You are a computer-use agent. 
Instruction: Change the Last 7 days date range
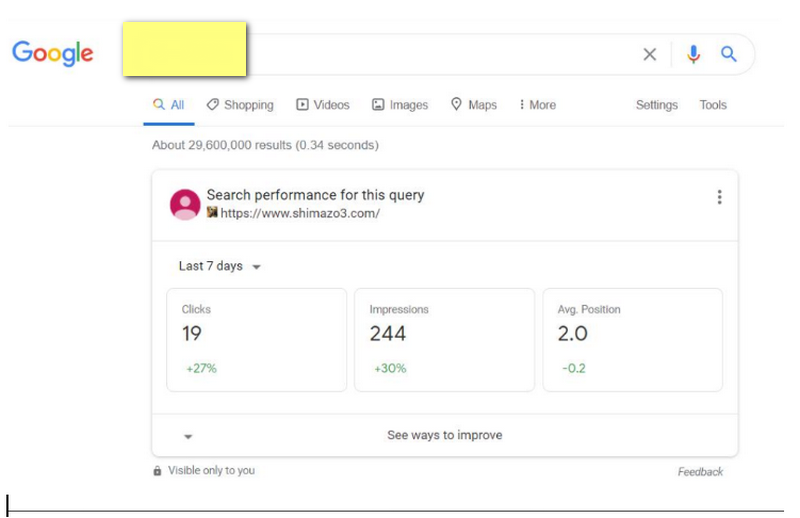[x=219, y=266]
